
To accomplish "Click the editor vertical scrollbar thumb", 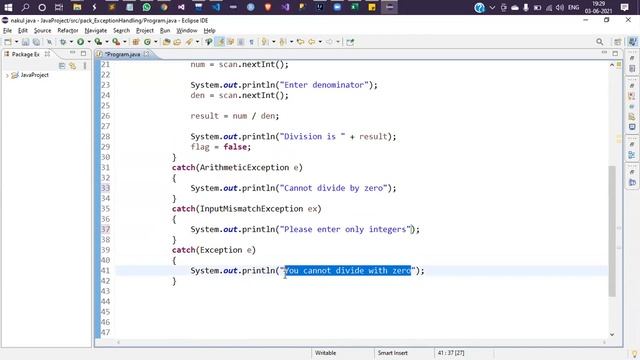I will tap(612, 231).
